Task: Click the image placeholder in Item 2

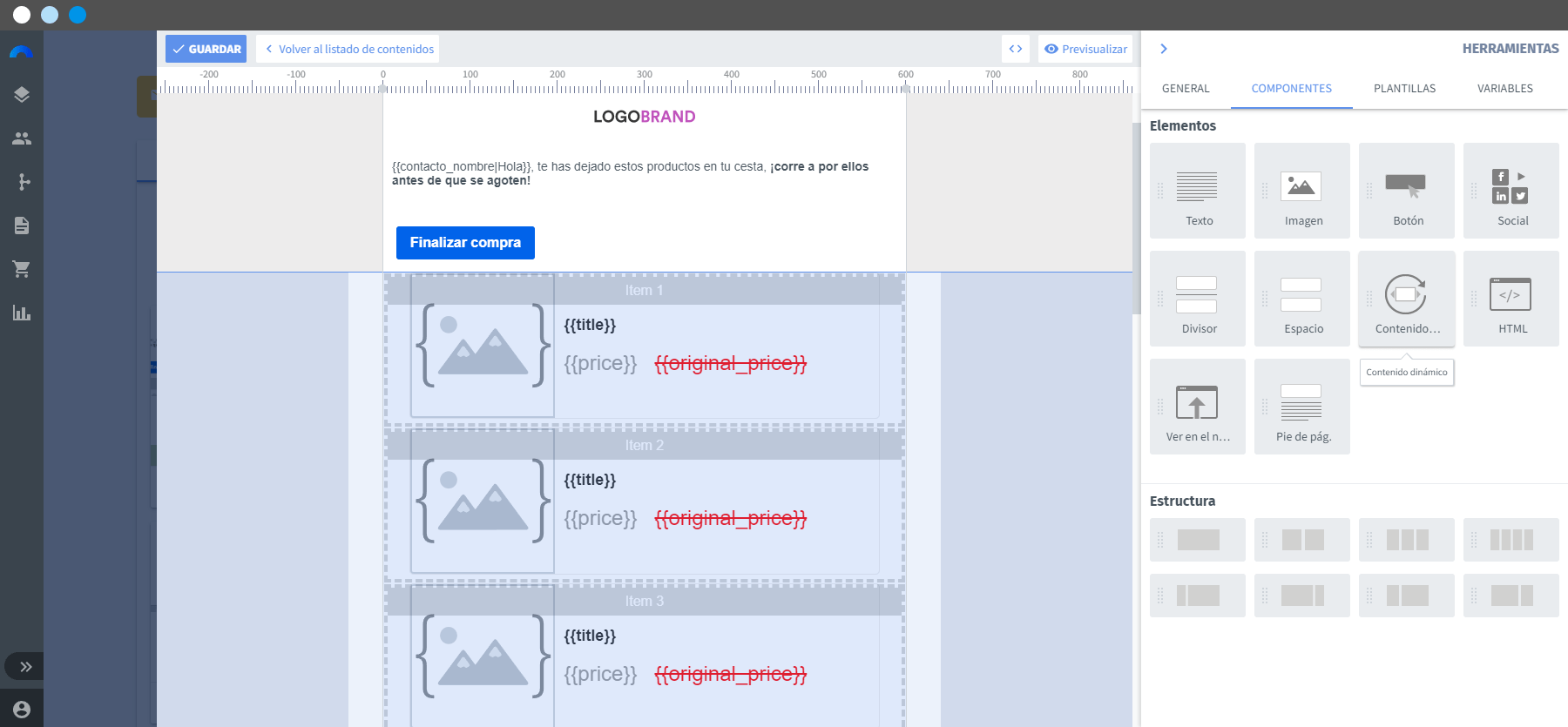Action: pyautogui.click(x=483, y=501)
